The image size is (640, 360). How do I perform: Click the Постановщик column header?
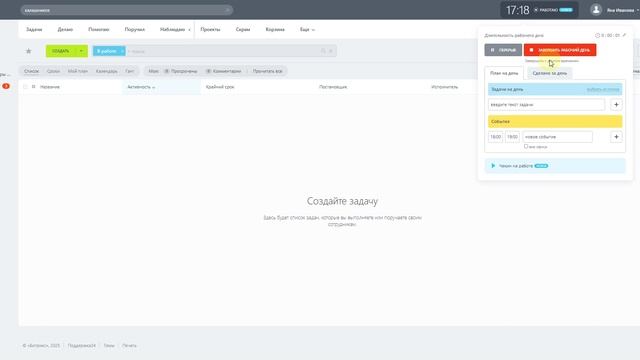[333, 87]
